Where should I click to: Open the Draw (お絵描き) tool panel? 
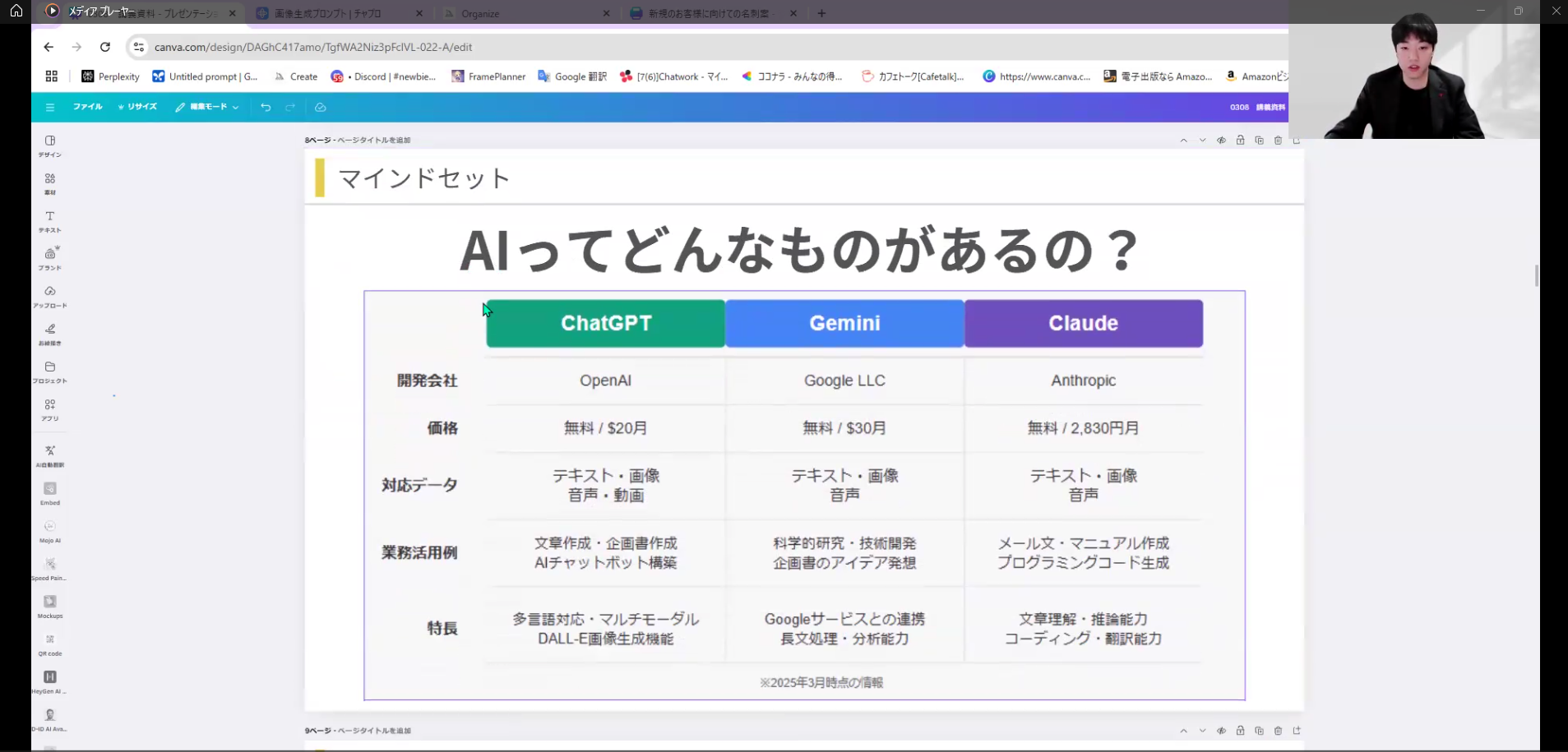50,334
